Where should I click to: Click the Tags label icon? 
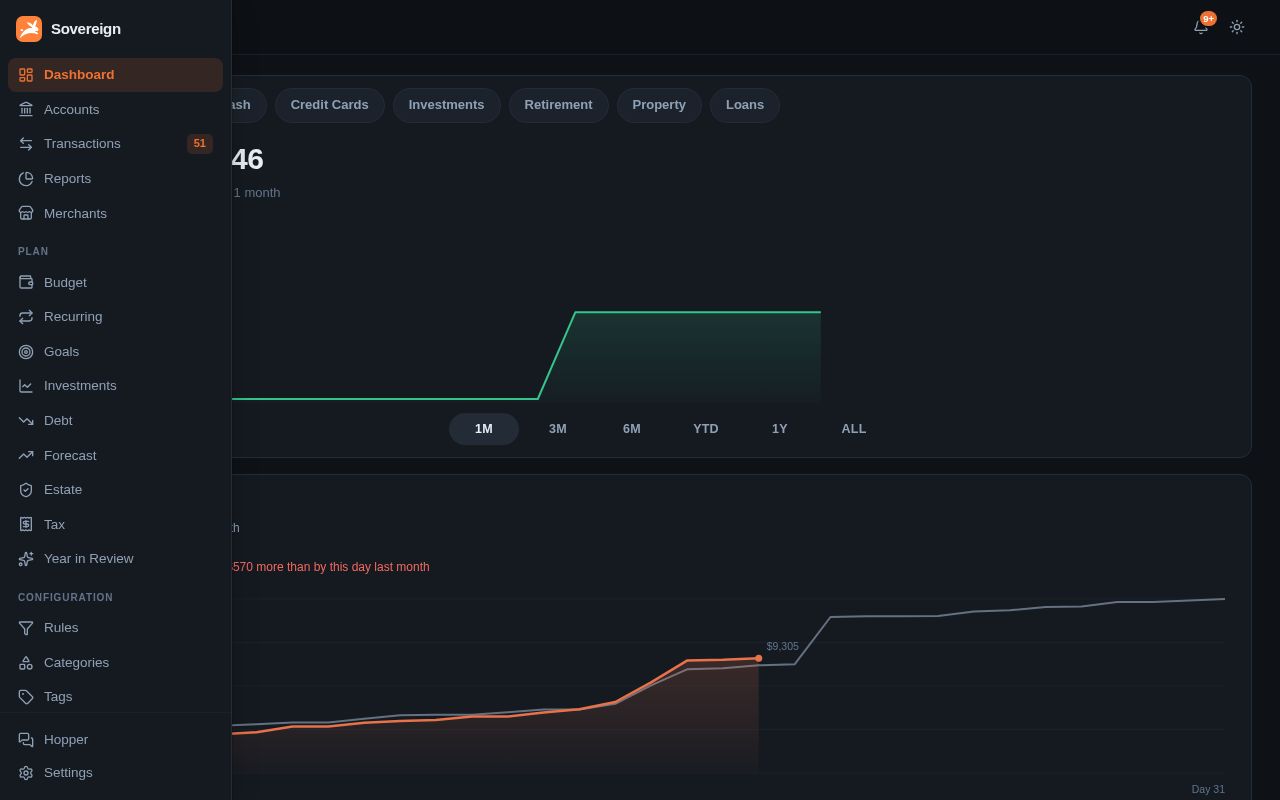26,697
